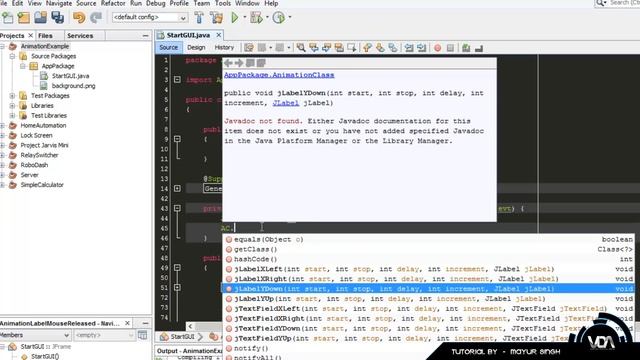Viewport: 640px width, 360px height.
Task: Click the Toggle Bookmark icon in editor toolbar
Action: tap(393, 48)
